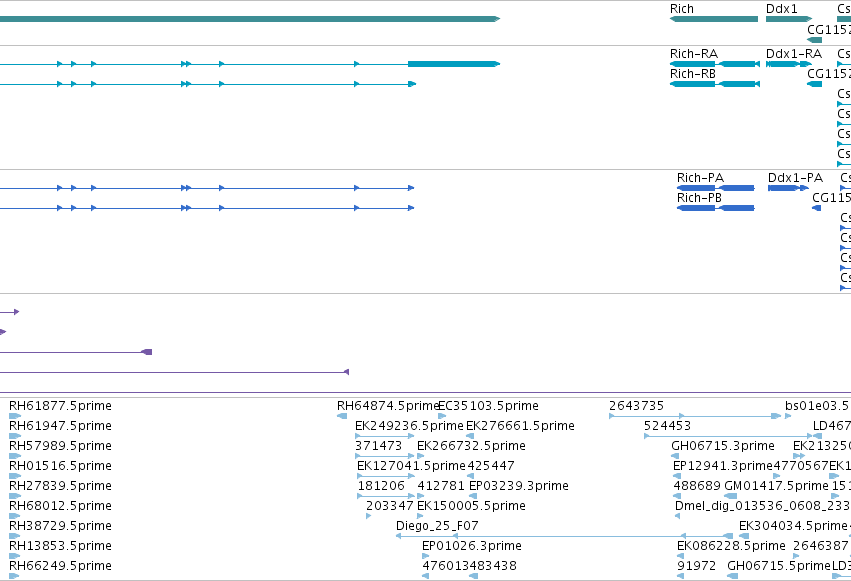851x581 pixels.
Task: Click the Rich-PA coding sequence label
Action: tap(700, 178)
